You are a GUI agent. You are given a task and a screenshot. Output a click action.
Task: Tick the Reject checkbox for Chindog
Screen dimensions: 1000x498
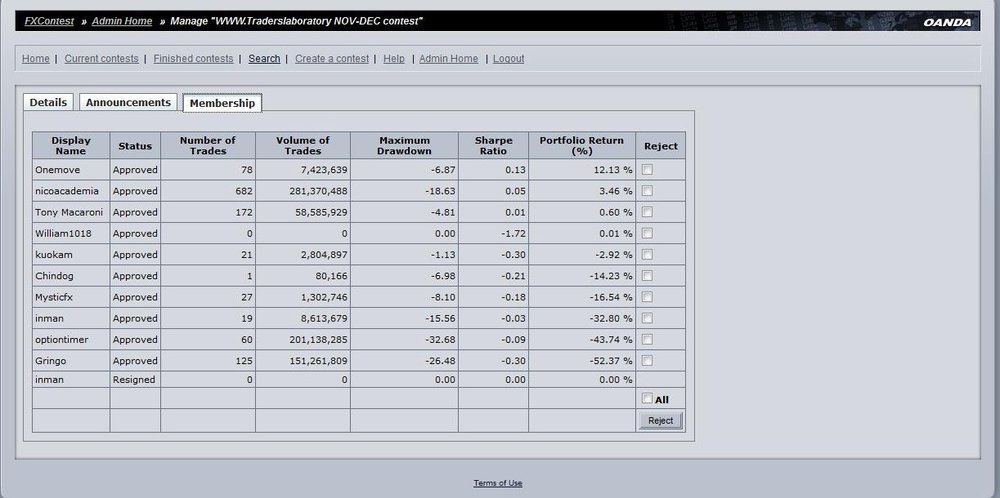pos(647,275)
